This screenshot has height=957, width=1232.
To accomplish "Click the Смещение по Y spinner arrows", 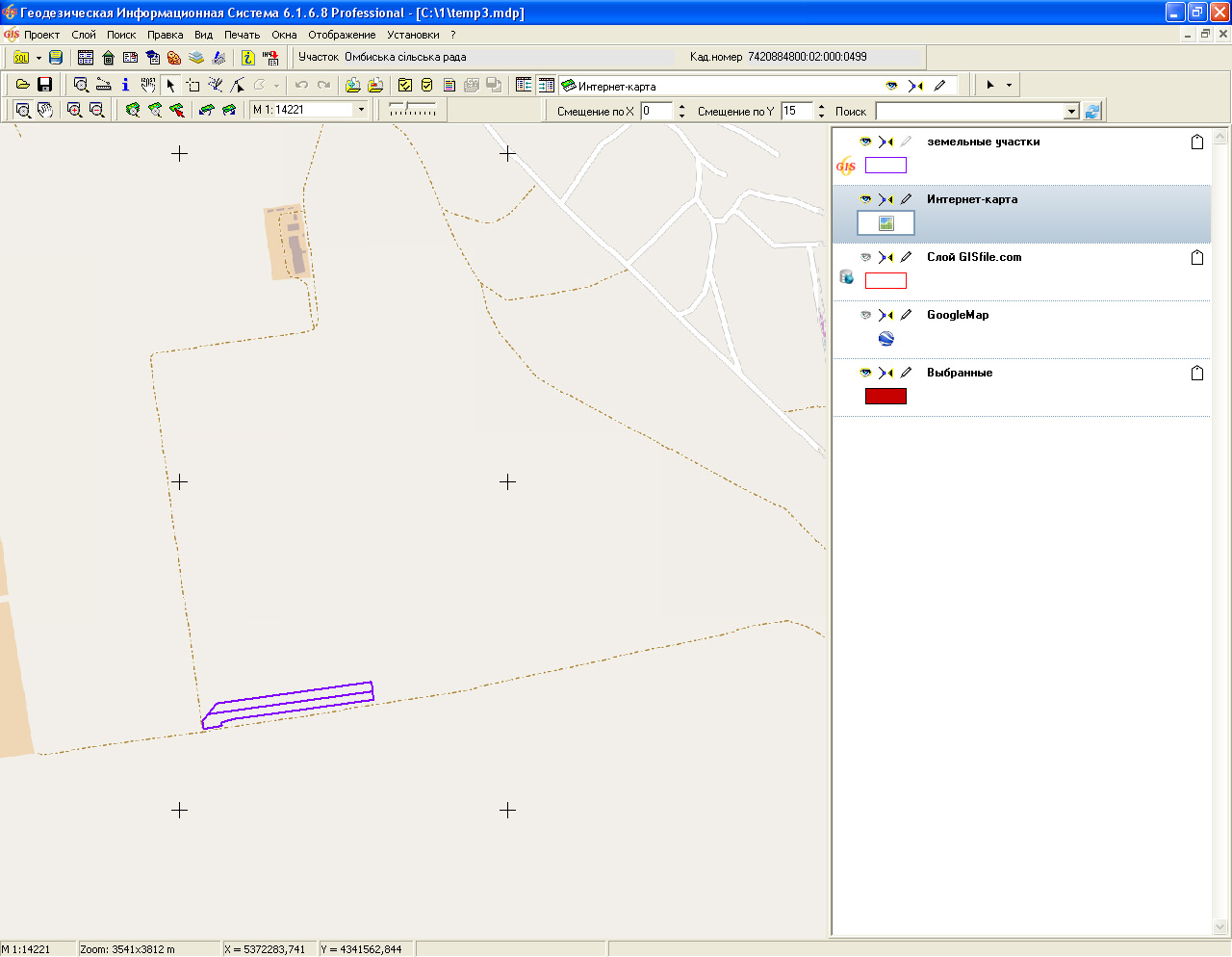I will 821,111.
